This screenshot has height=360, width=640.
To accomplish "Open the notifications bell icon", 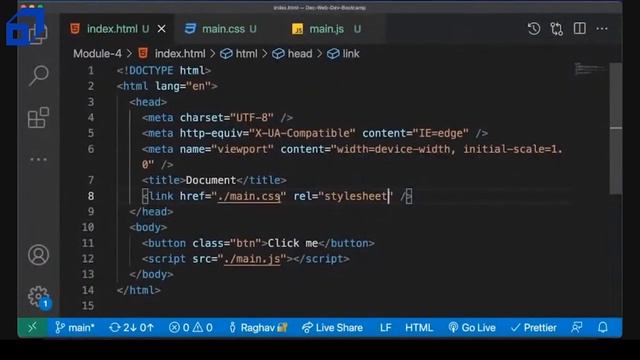I will [603, 327].
